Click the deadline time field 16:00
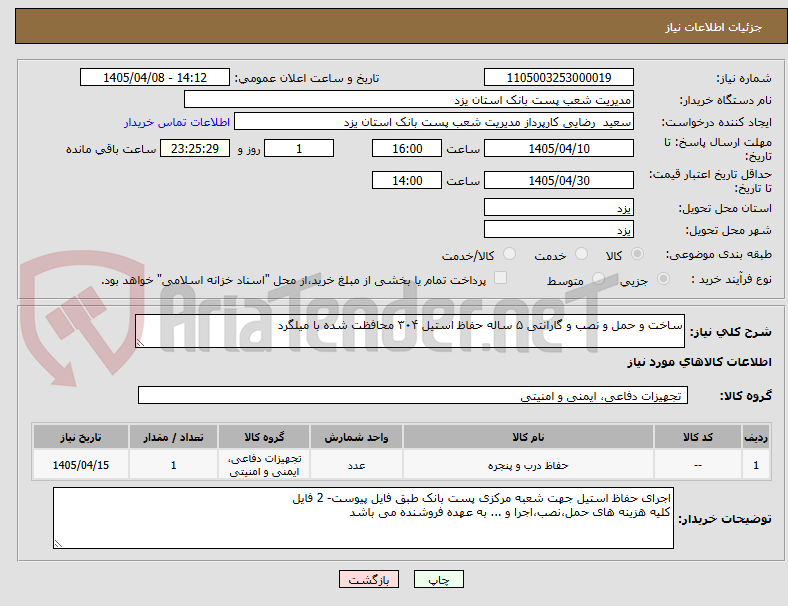788x606 pixels. point(407,148)
